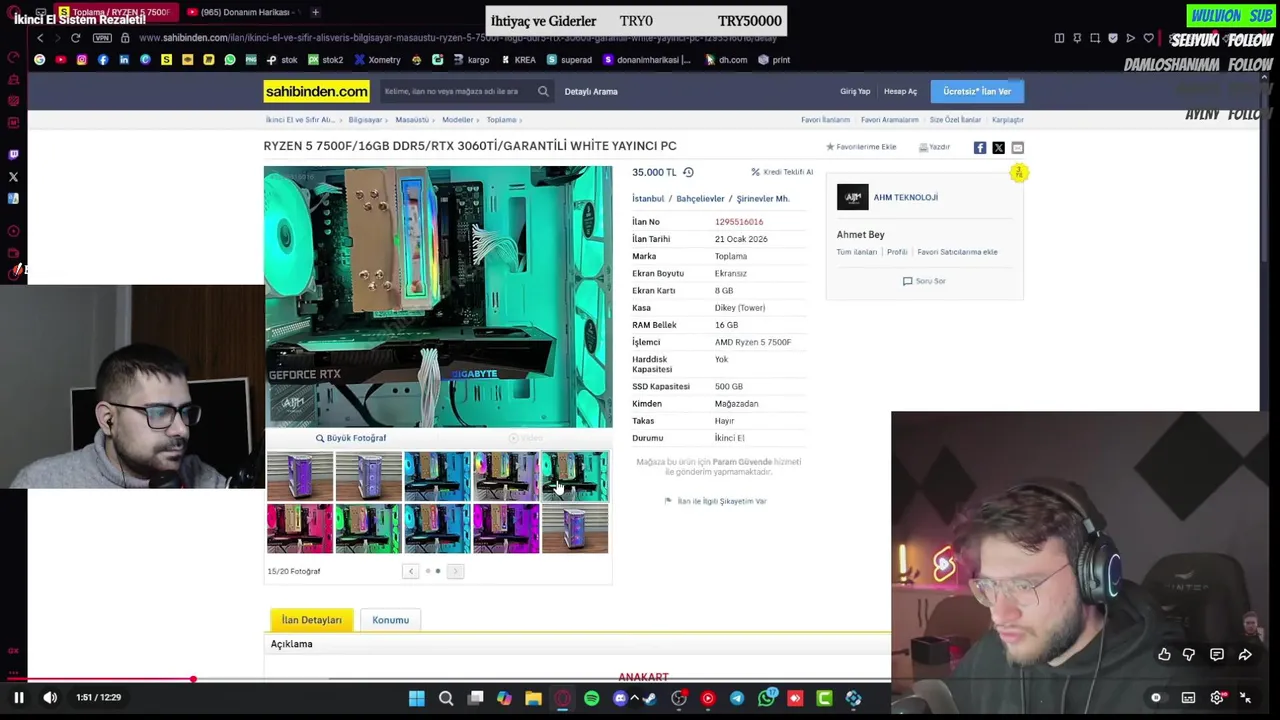The height and width of the screenshot is (720, 1280).
Task: Reload the page in the browser
Action: pyautogui.click(x=75, y=38)
